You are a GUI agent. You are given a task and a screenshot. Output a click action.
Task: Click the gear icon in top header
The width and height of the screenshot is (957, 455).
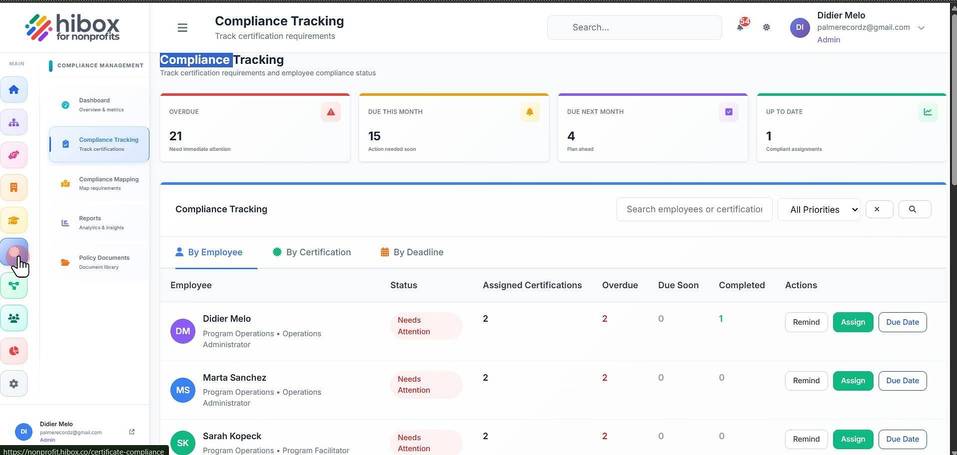tap(767, 27)
